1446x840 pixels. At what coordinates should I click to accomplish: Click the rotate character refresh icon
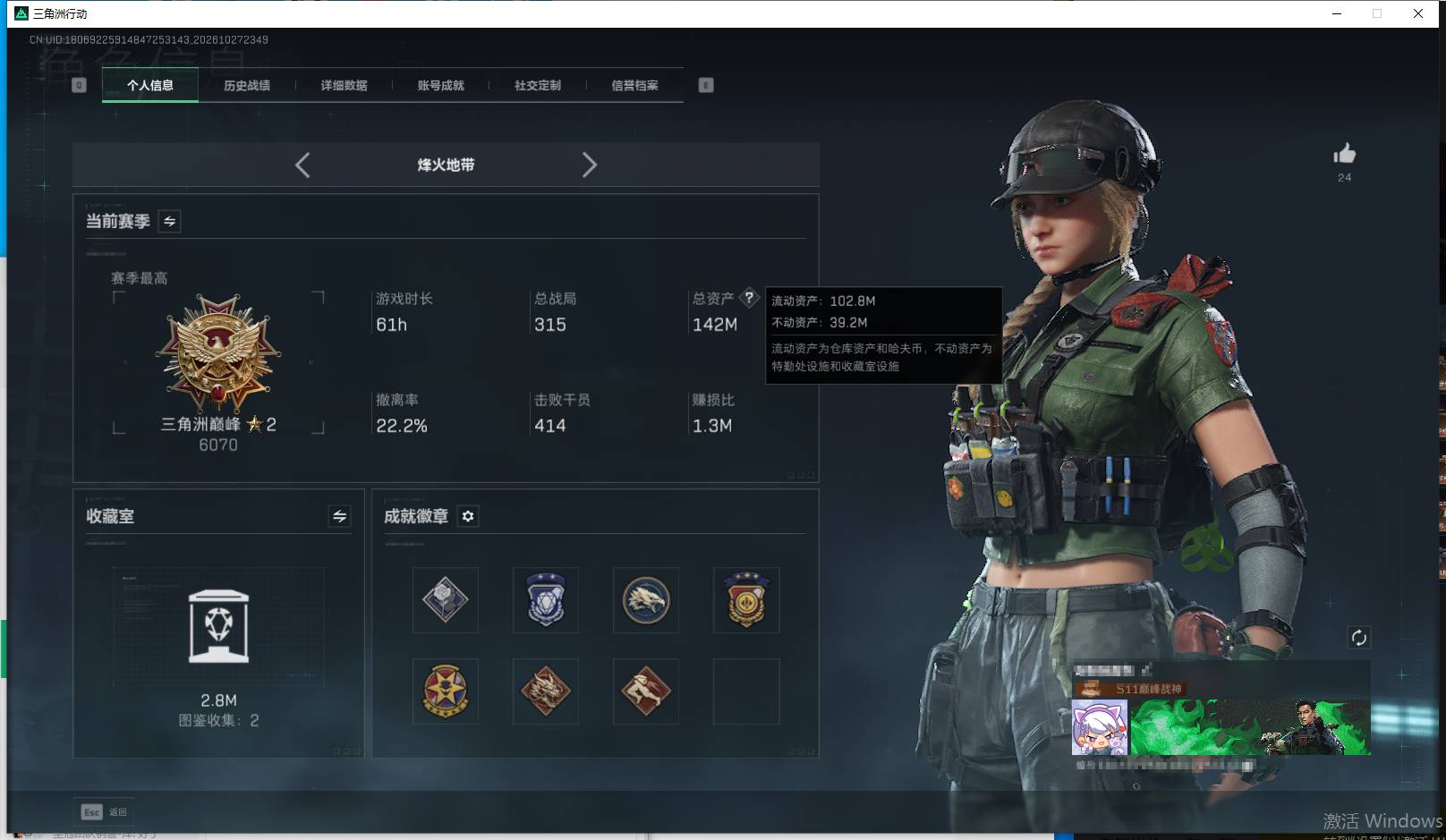[x=1358, y=638]
